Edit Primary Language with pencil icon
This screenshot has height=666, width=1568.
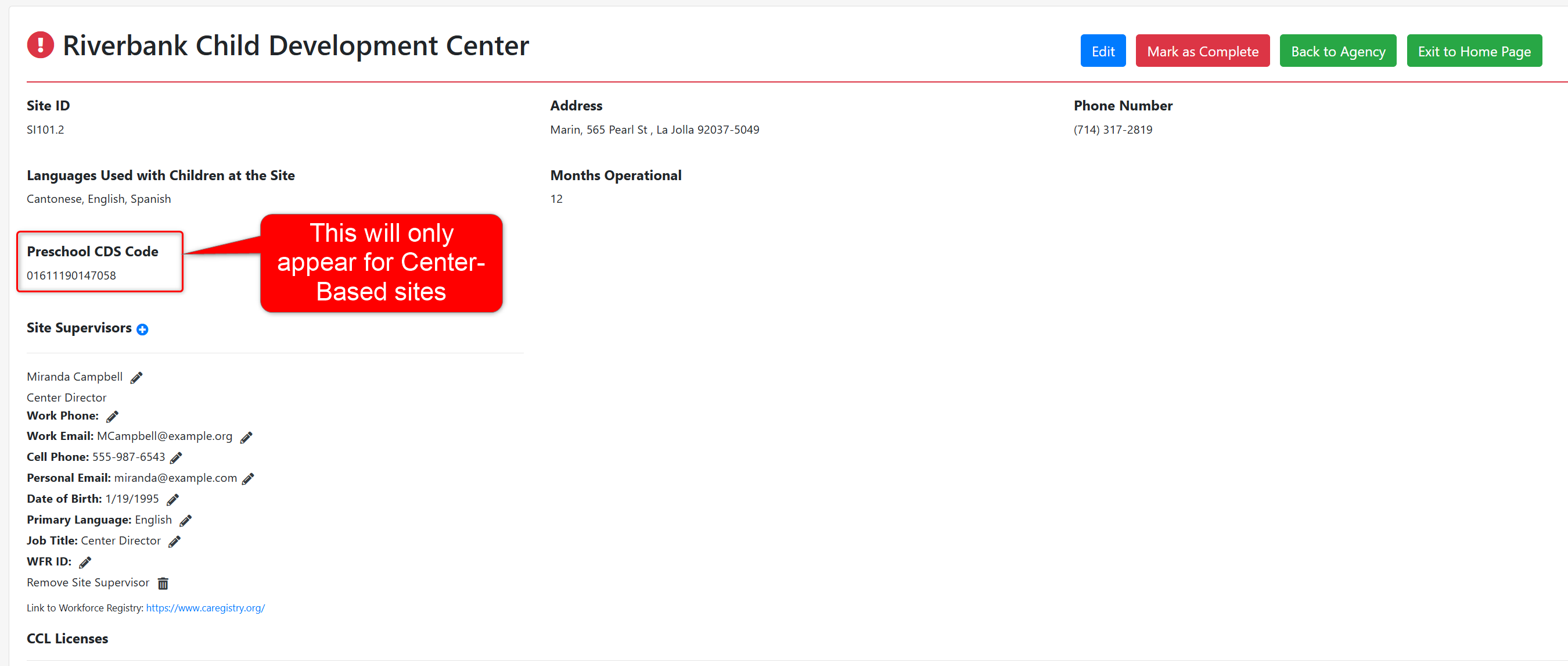(186, 521)
